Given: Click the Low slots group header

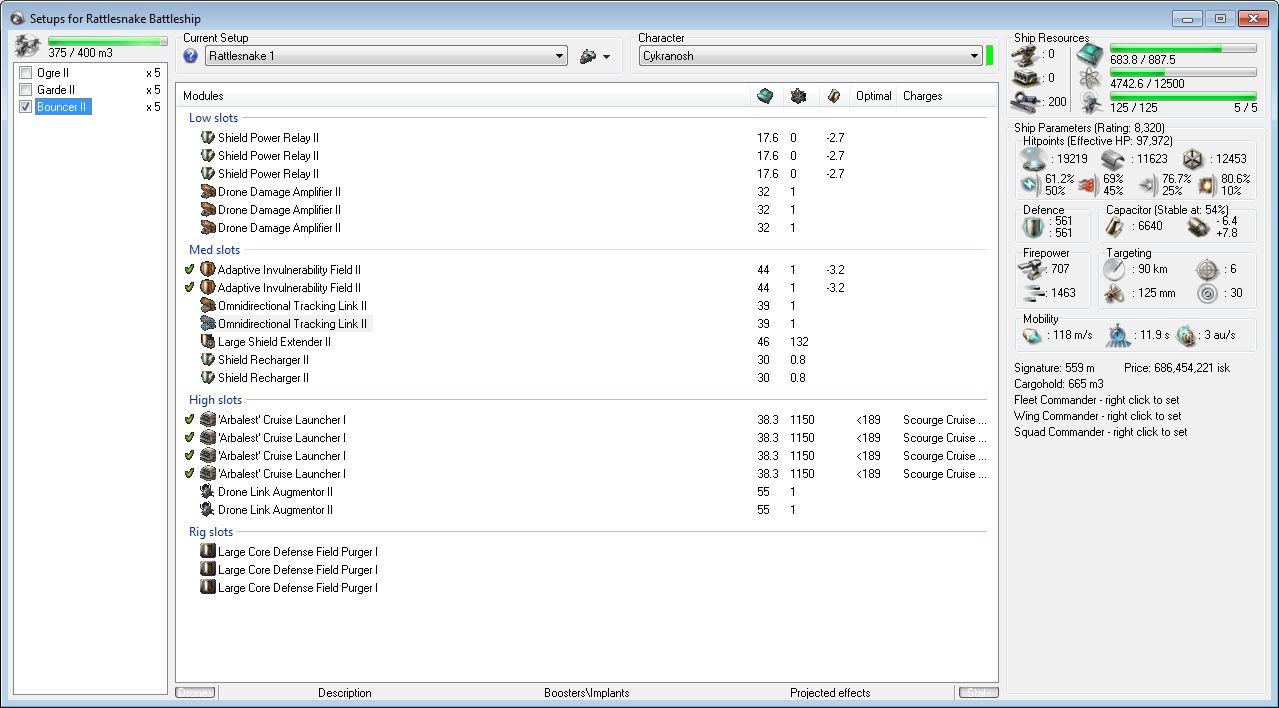Looking at the screenshot, I should tap(213, 118).
